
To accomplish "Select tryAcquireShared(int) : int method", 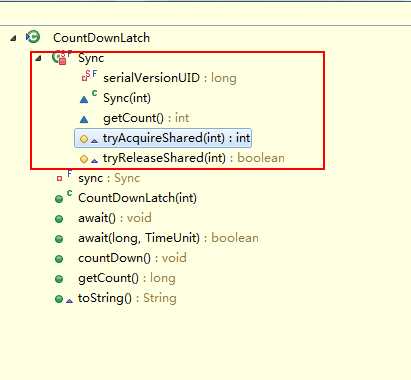I will pos(176,138).
